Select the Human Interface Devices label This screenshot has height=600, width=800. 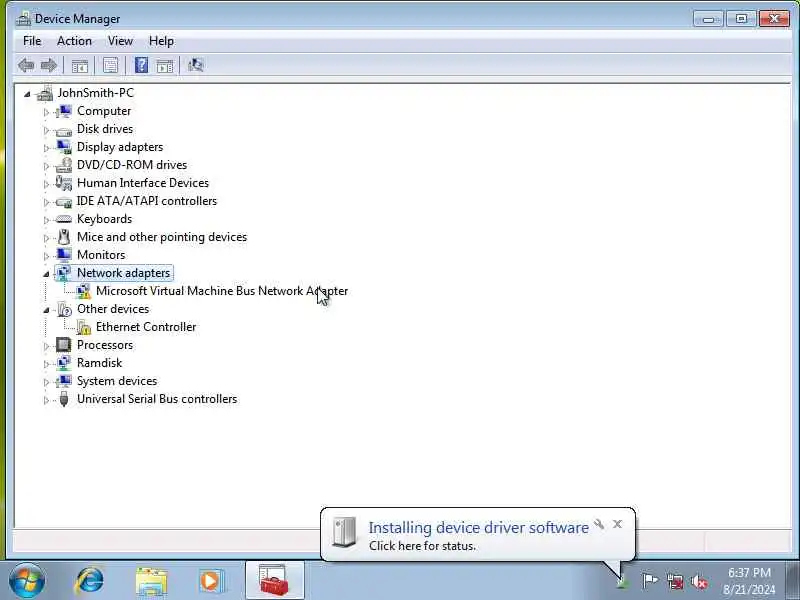143,183
